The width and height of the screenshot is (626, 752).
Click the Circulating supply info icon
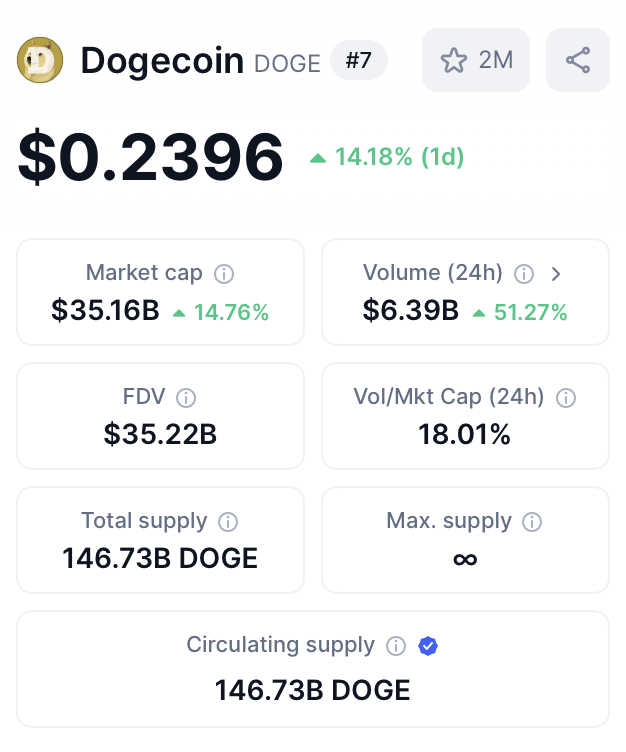[x=396, y=646]
